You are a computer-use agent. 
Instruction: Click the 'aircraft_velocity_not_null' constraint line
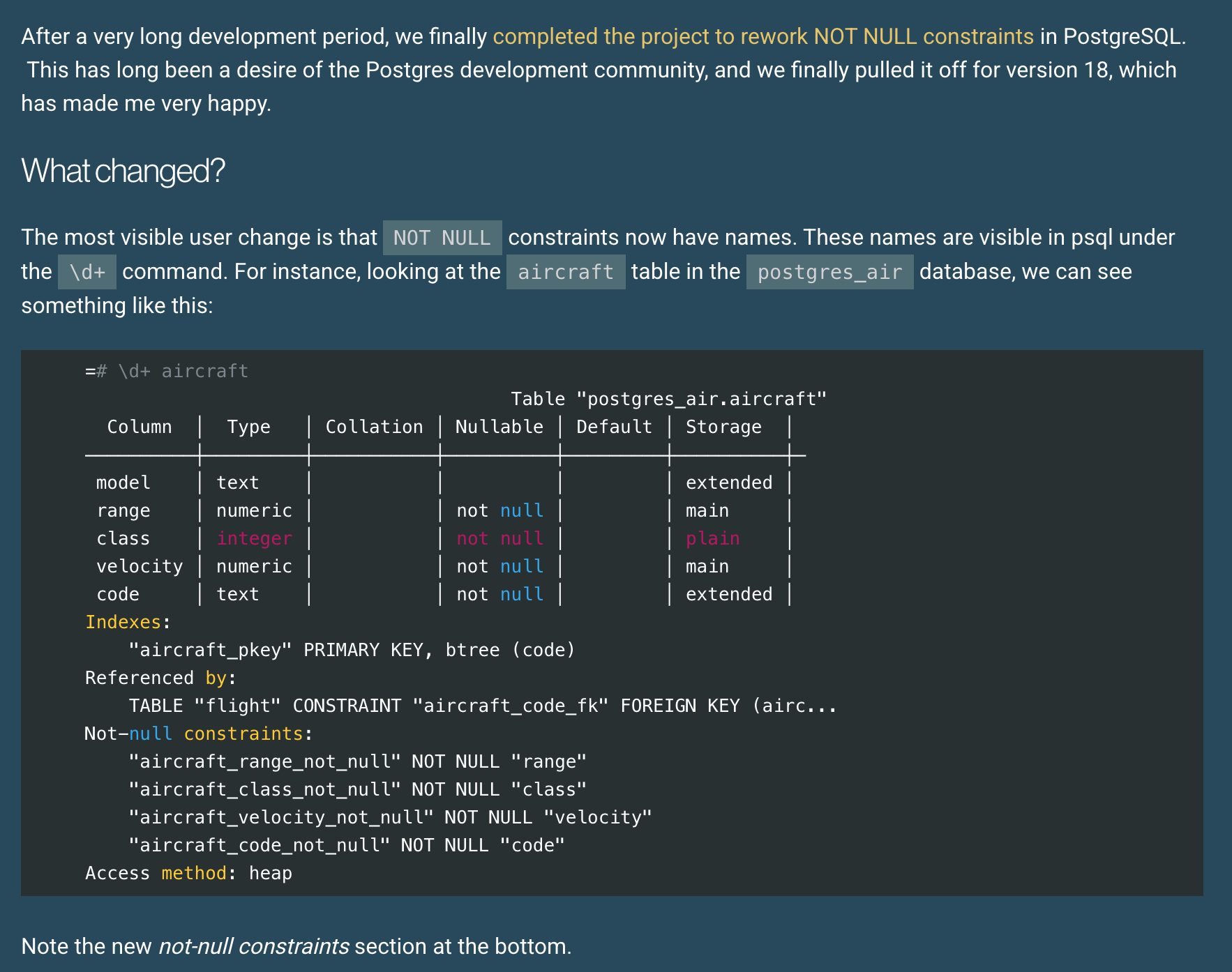pos(391,817)
